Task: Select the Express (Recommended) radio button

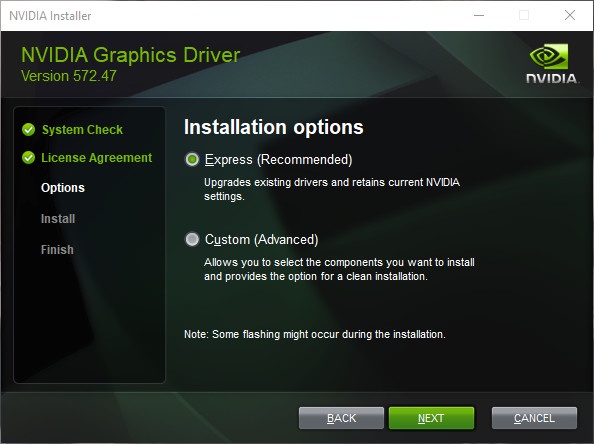Action: click(192, 159)
